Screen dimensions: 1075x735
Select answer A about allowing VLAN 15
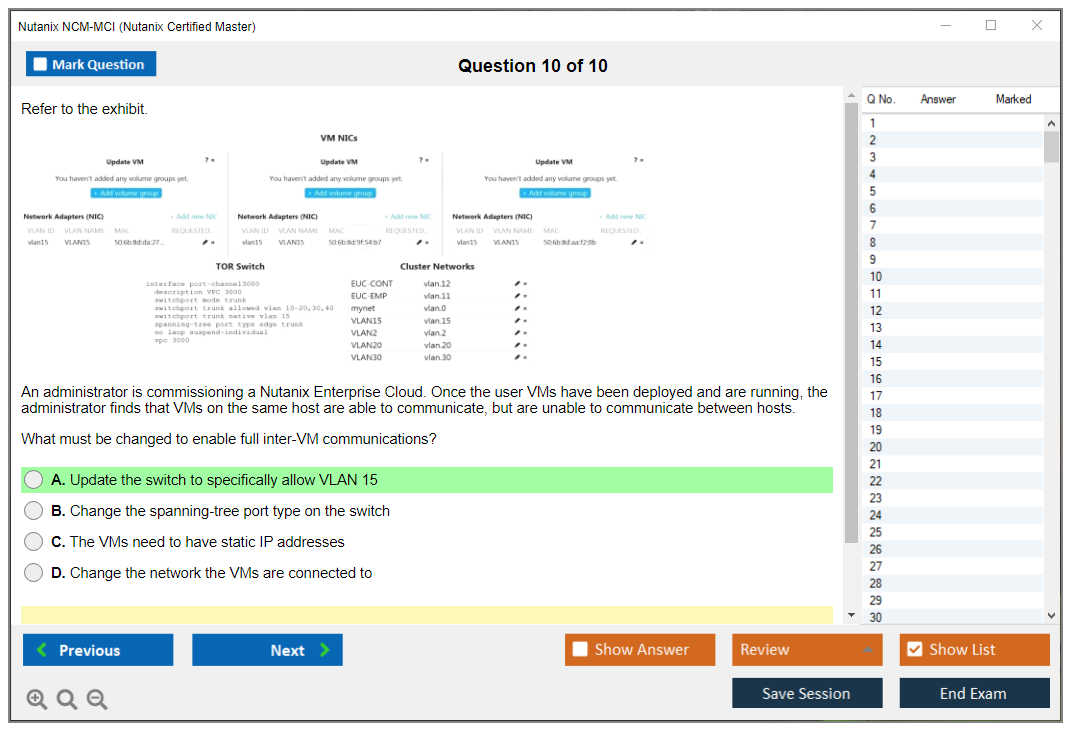point(34,480)
